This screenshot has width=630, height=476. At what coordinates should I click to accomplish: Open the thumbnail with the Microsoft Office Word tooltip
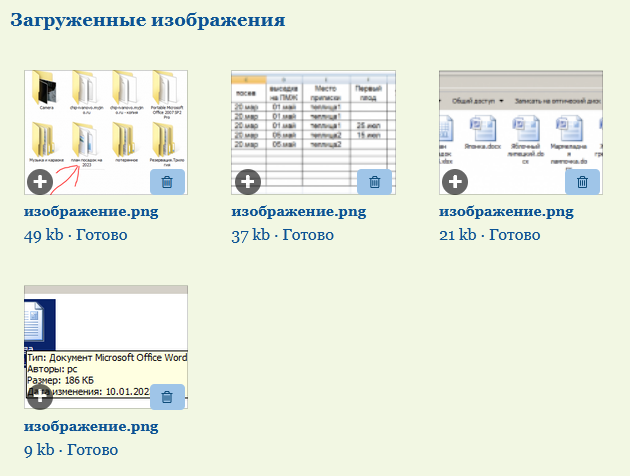pos(106,340)
